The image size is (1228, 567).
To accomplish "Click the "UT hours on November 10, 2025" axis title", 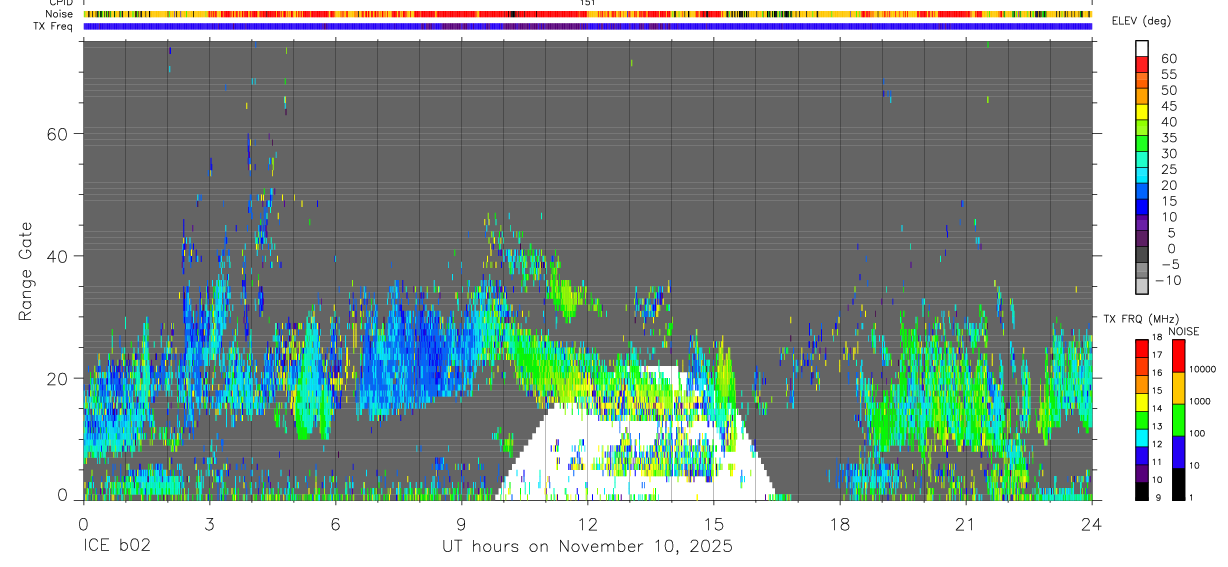I will click(x=588, y=547).
